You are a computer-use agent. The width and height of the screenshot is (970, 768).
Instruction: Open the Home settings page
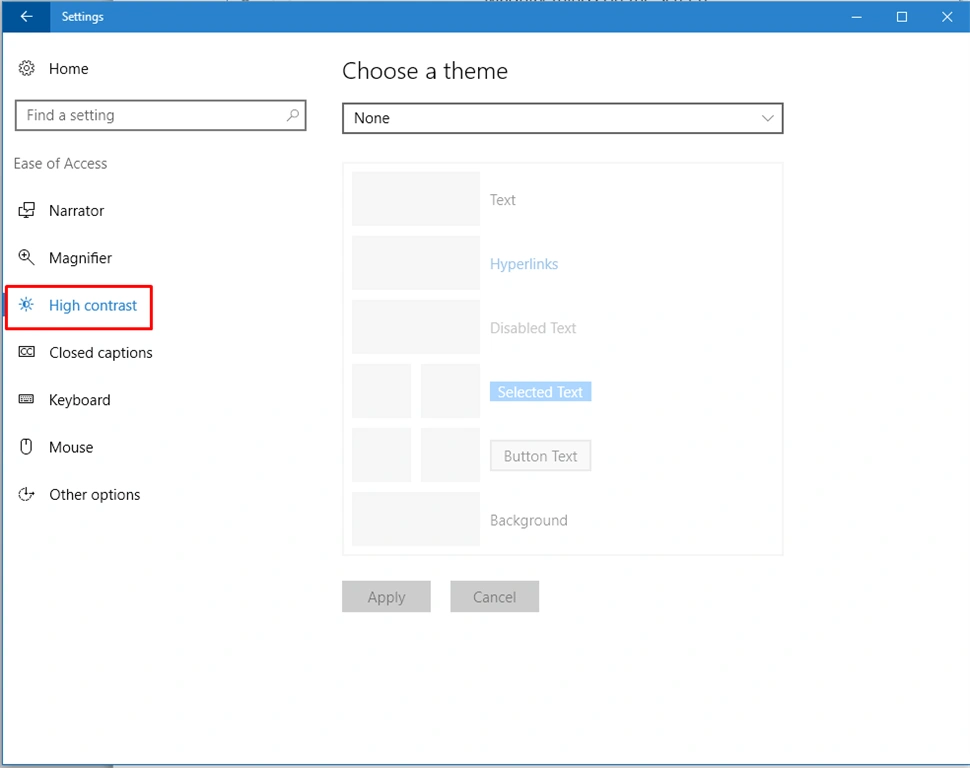click(69, 69)
